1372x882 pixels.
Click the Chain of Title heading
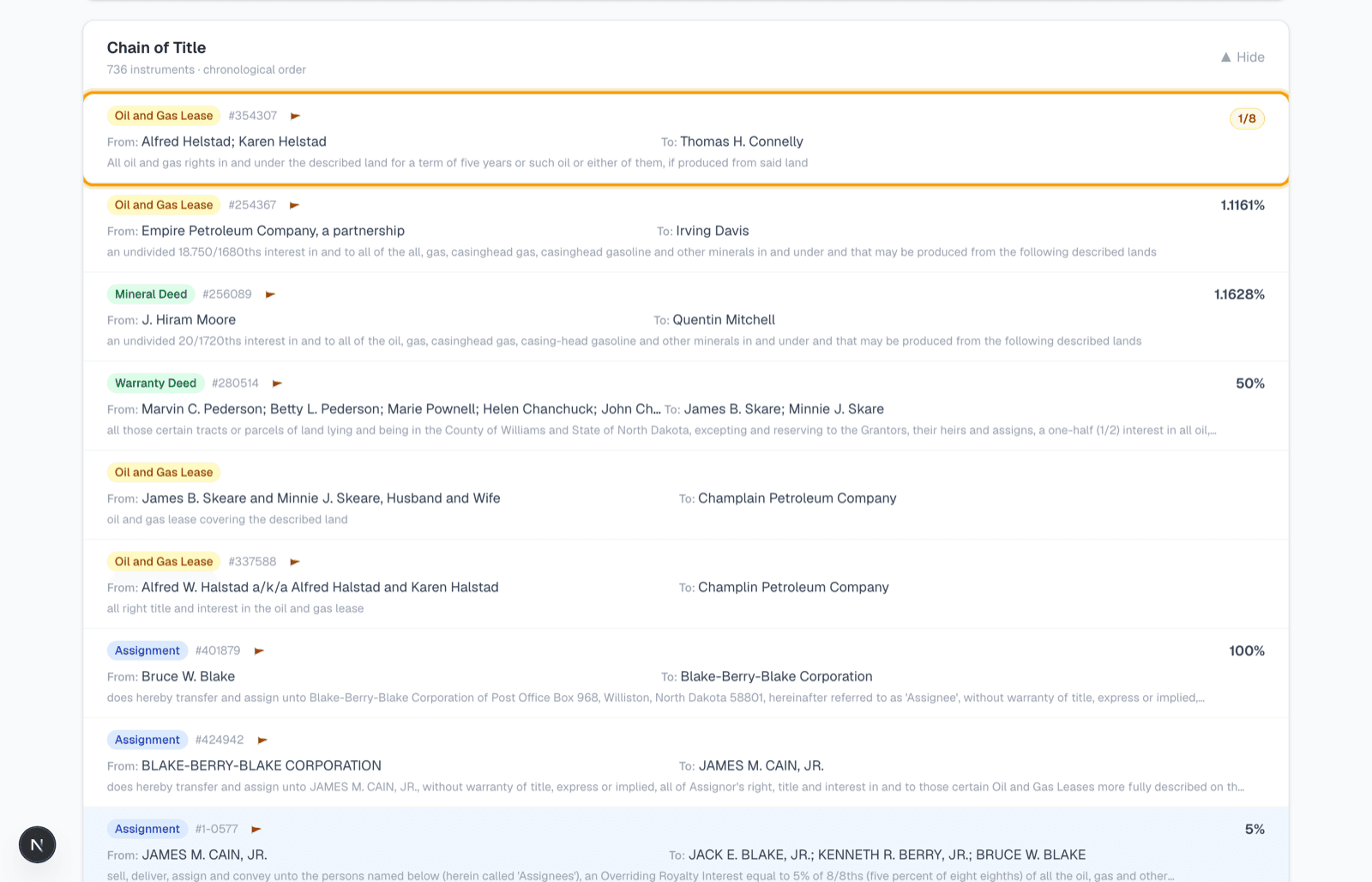pos(156,48)
